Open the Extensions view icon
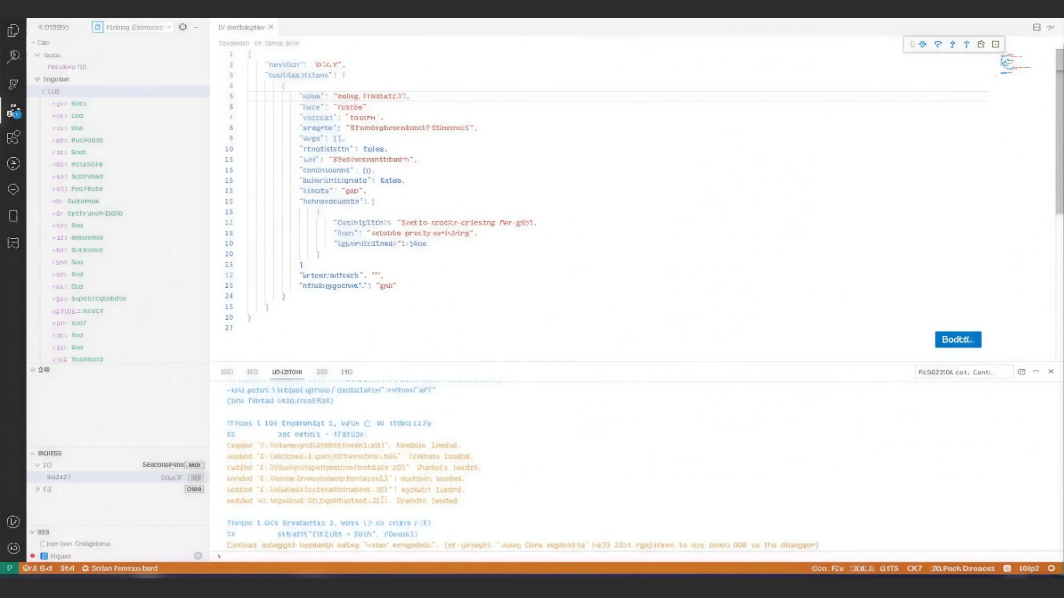 (13, 138)
